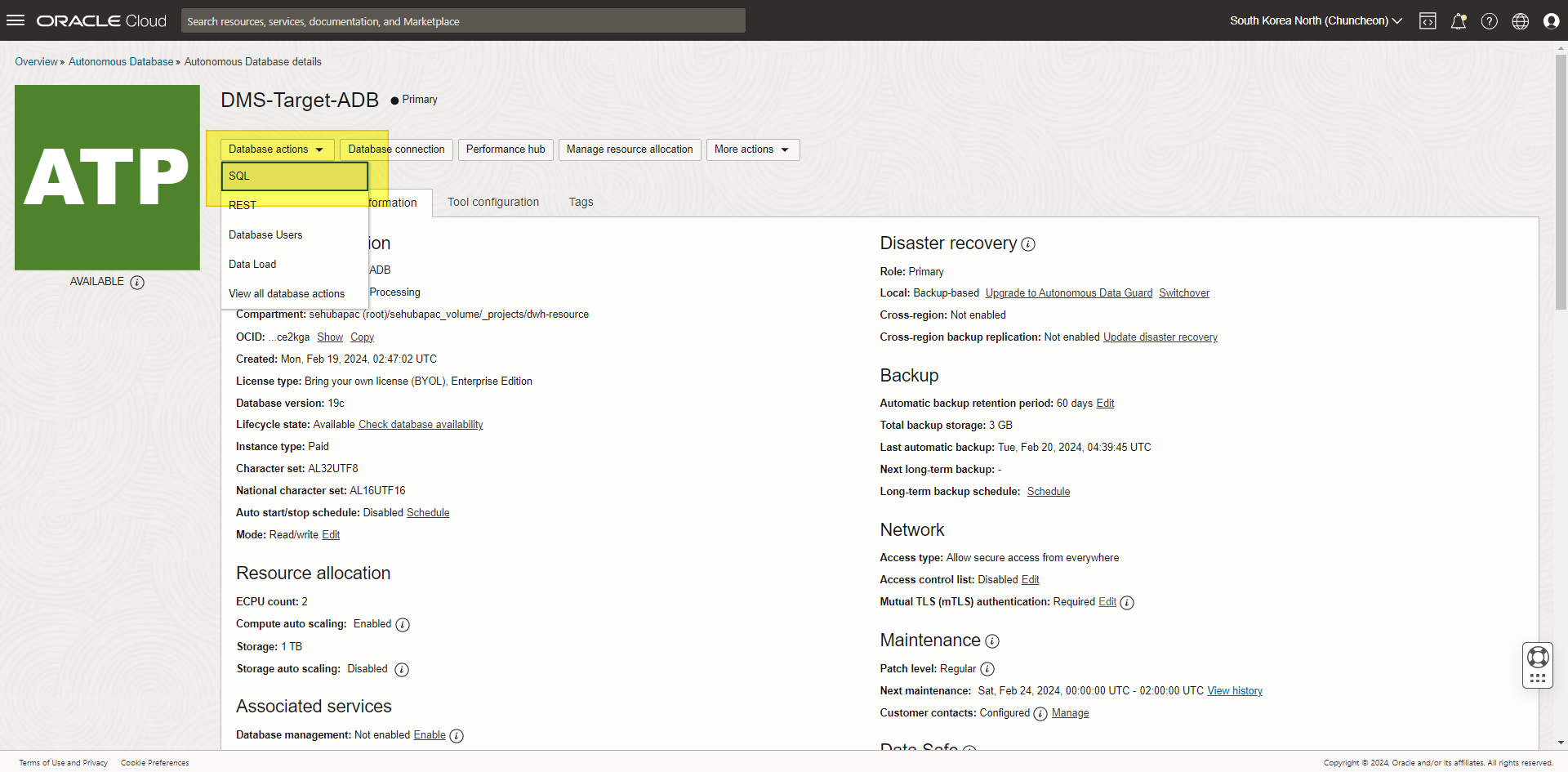Manage customer contacts link
This screenshot has height=772, width=1568.
click(x=1070, y=713)
